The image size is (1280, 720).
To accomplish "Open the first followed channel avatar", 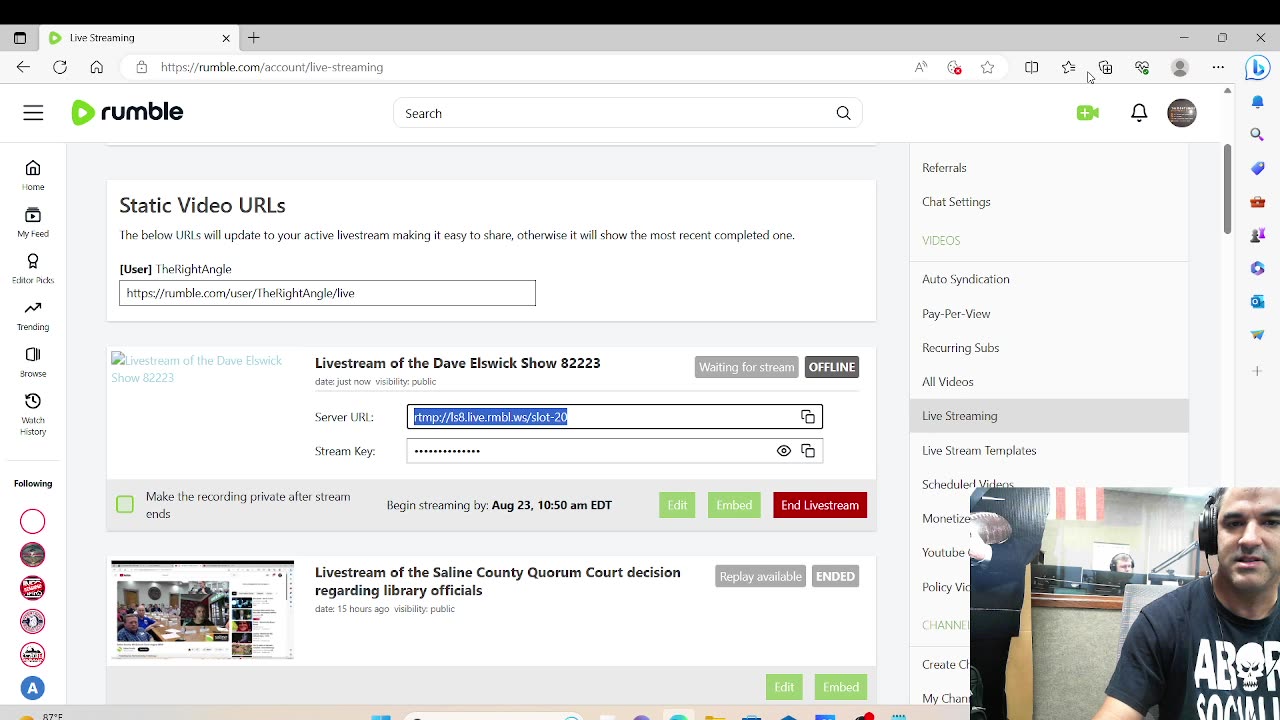I will [x=33, y=521].
